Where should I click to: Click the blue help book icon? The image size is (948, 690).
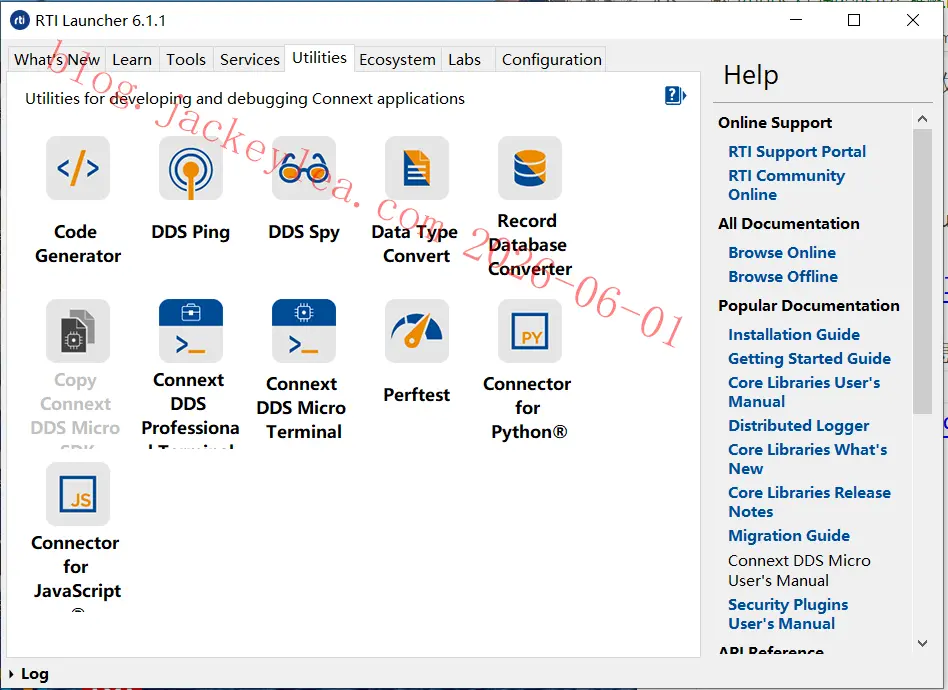(x=675, y=95)
